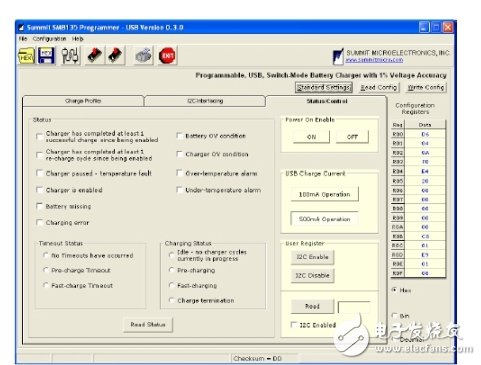
Task: Click data cell D6 of register R00
Action: [x=425, y=134]
